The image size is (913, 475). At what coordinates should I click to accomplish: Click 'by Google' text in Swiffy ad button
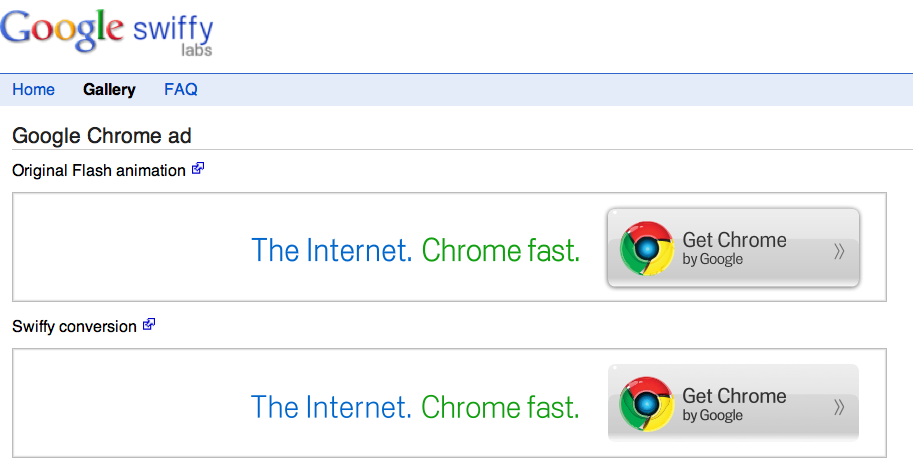[x=712, y=415]
